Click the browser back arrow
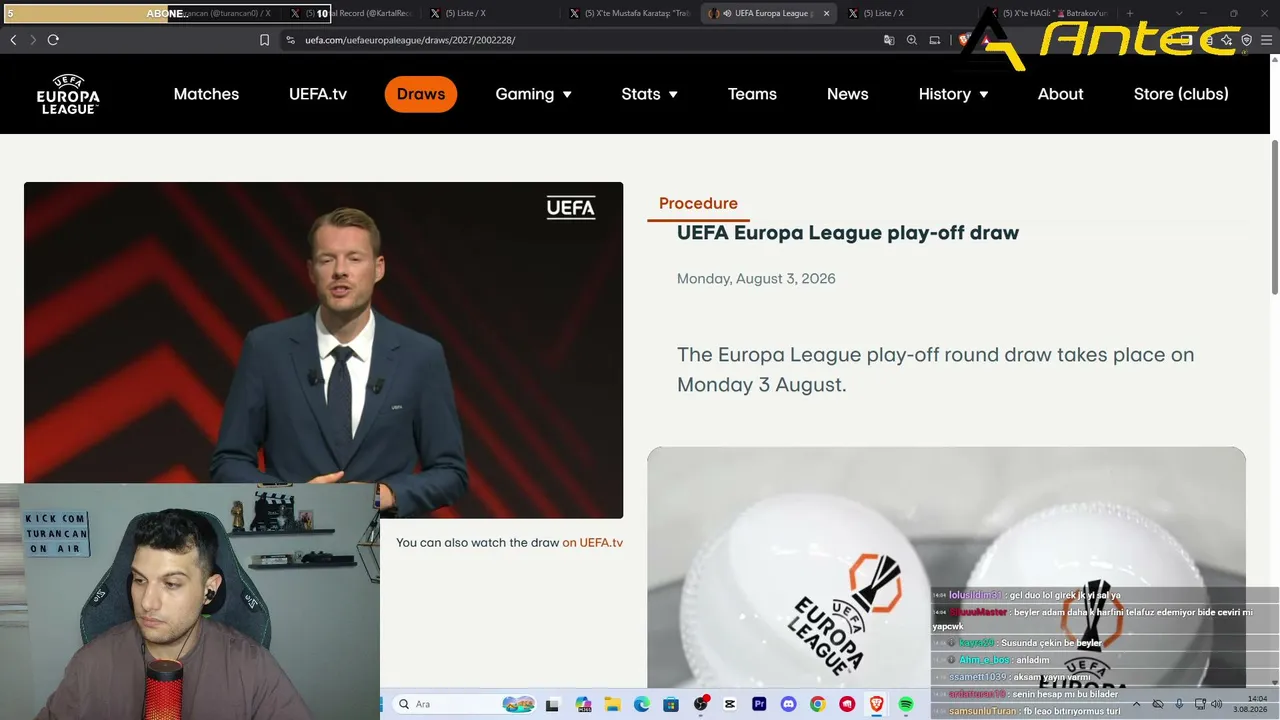 click(13, 40)
